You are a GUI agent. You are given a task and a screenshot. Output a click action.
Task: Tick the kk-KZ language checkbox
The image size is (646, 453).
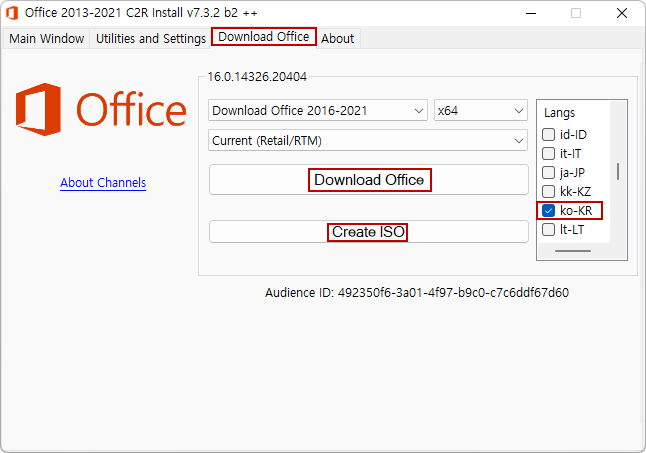pos(548,191)
